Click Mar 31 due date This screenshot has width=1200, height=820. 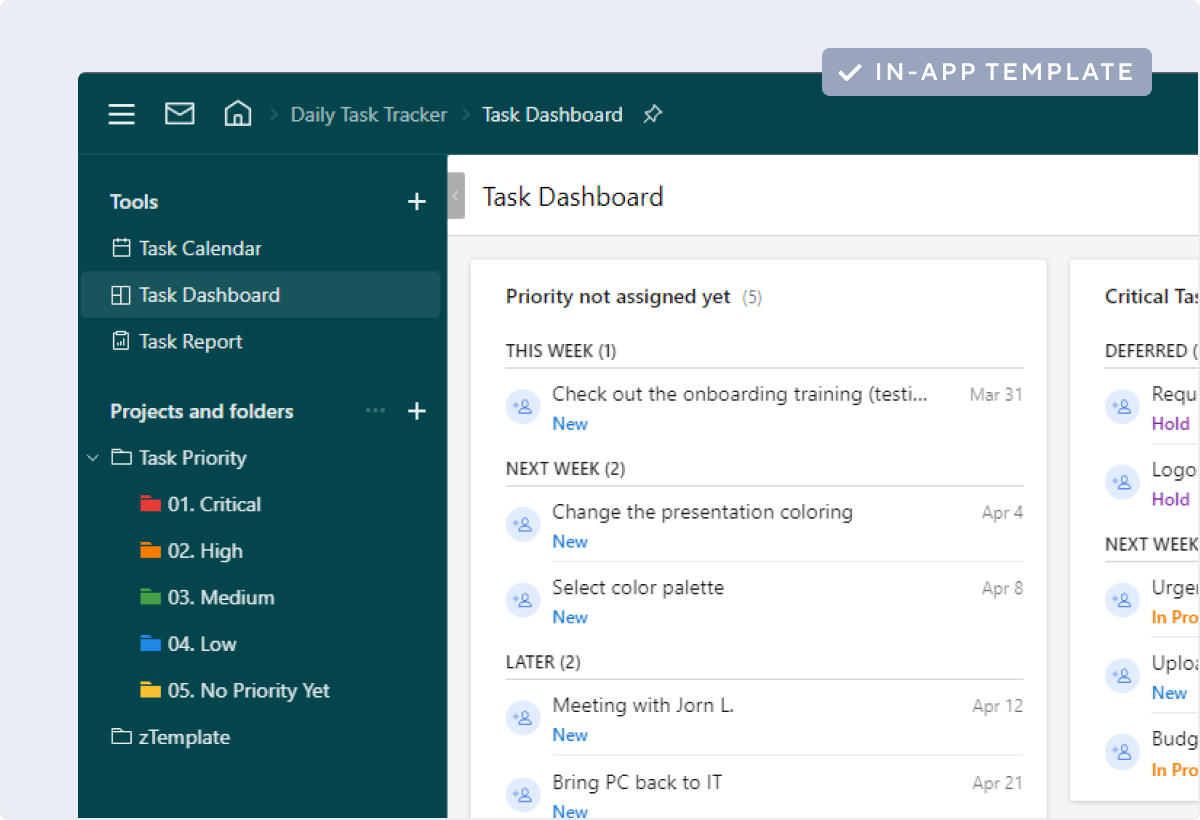(x=996, y=395)
